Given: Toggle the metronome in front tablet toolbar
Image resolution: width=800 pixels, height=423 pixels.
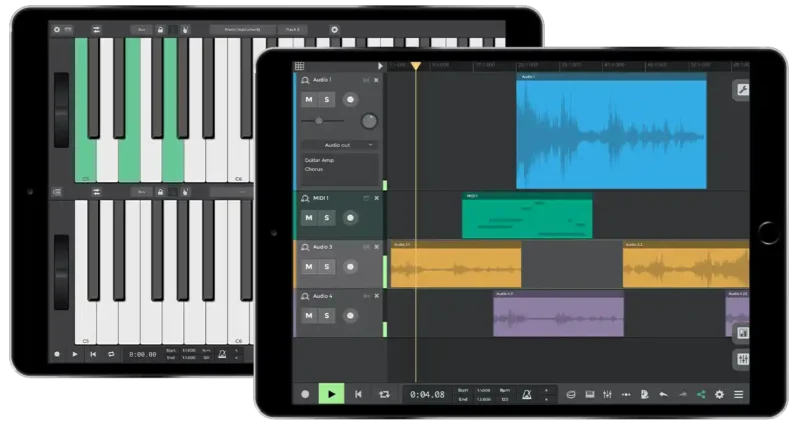Looking at the screenshot, I should coord(527,394).
